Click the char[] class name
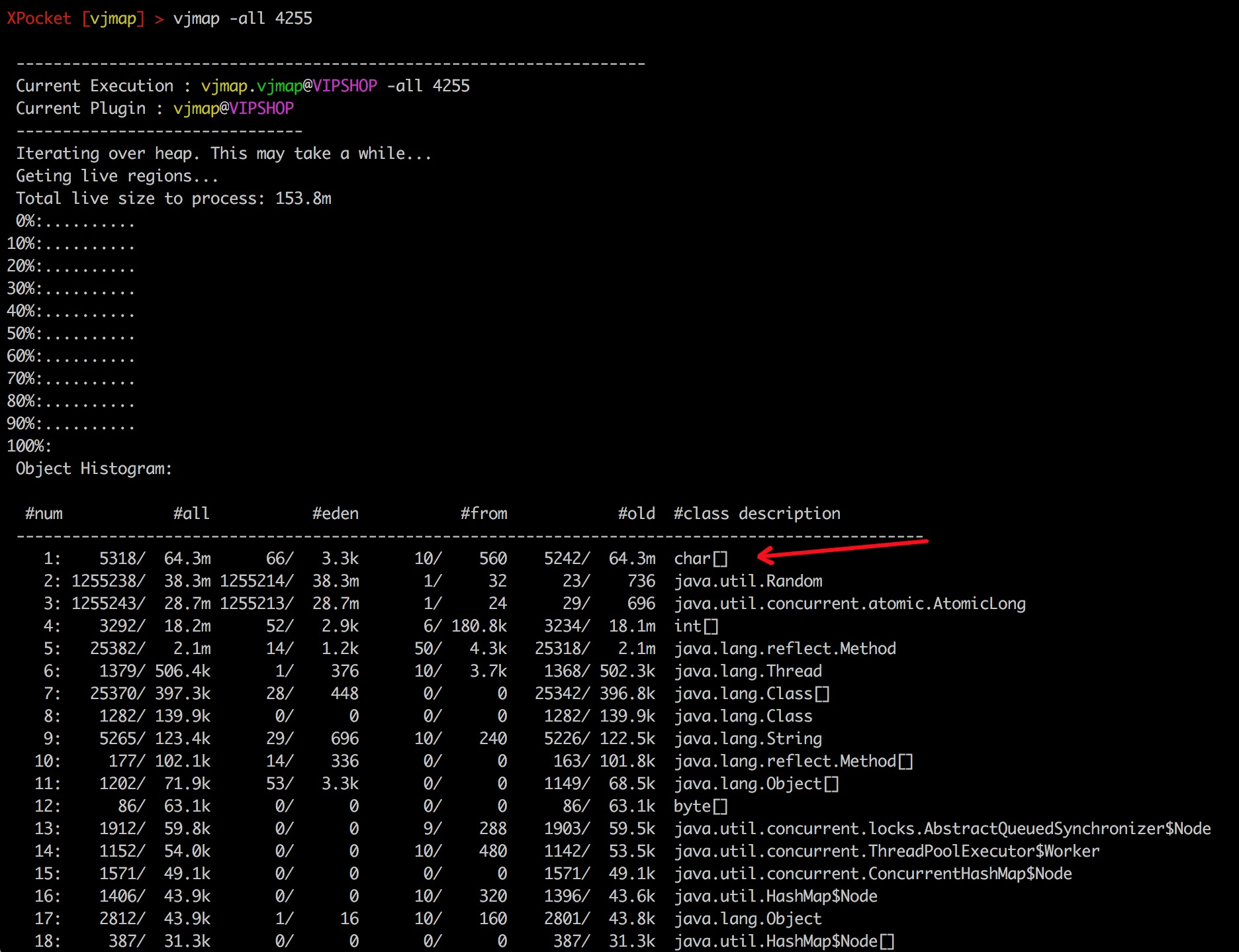 [701, 559]
